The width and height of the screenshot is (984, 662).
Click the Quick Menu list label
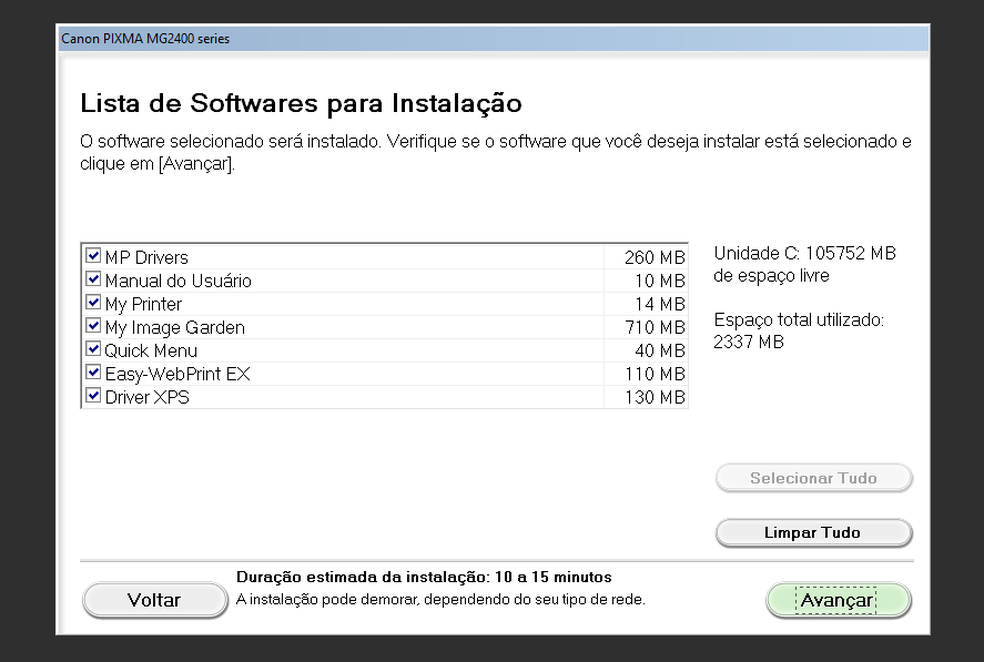tap(151, 351)
